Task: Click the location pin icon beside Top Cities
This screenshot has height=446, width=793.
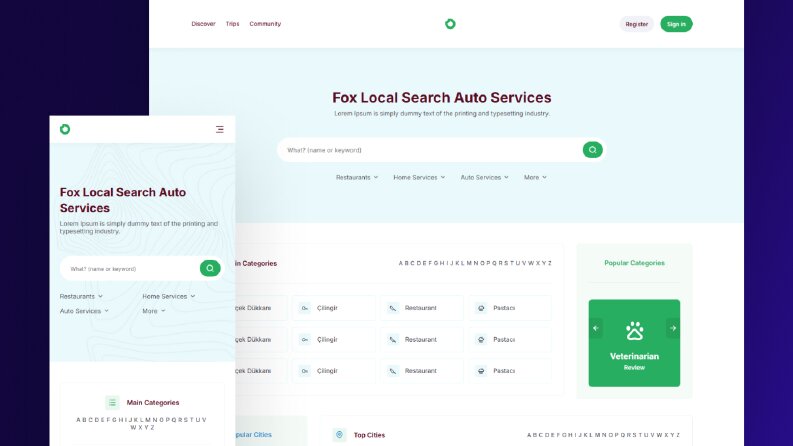Action: click(339, 434)
